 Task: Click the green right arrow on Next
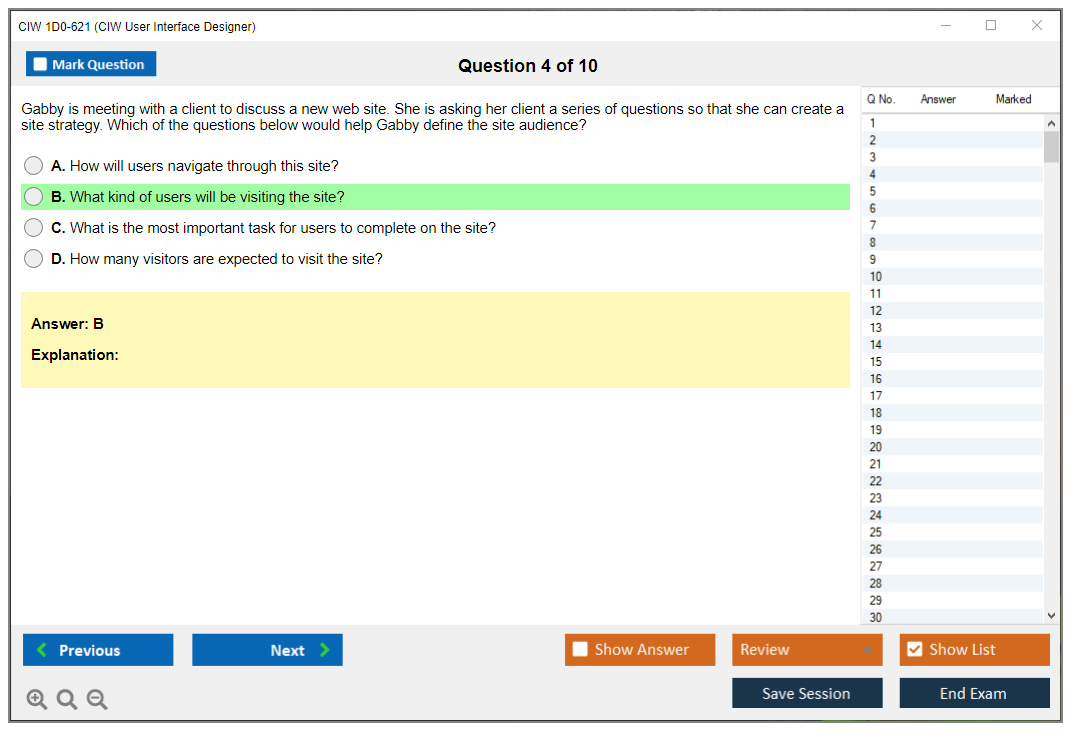(324, 650)
